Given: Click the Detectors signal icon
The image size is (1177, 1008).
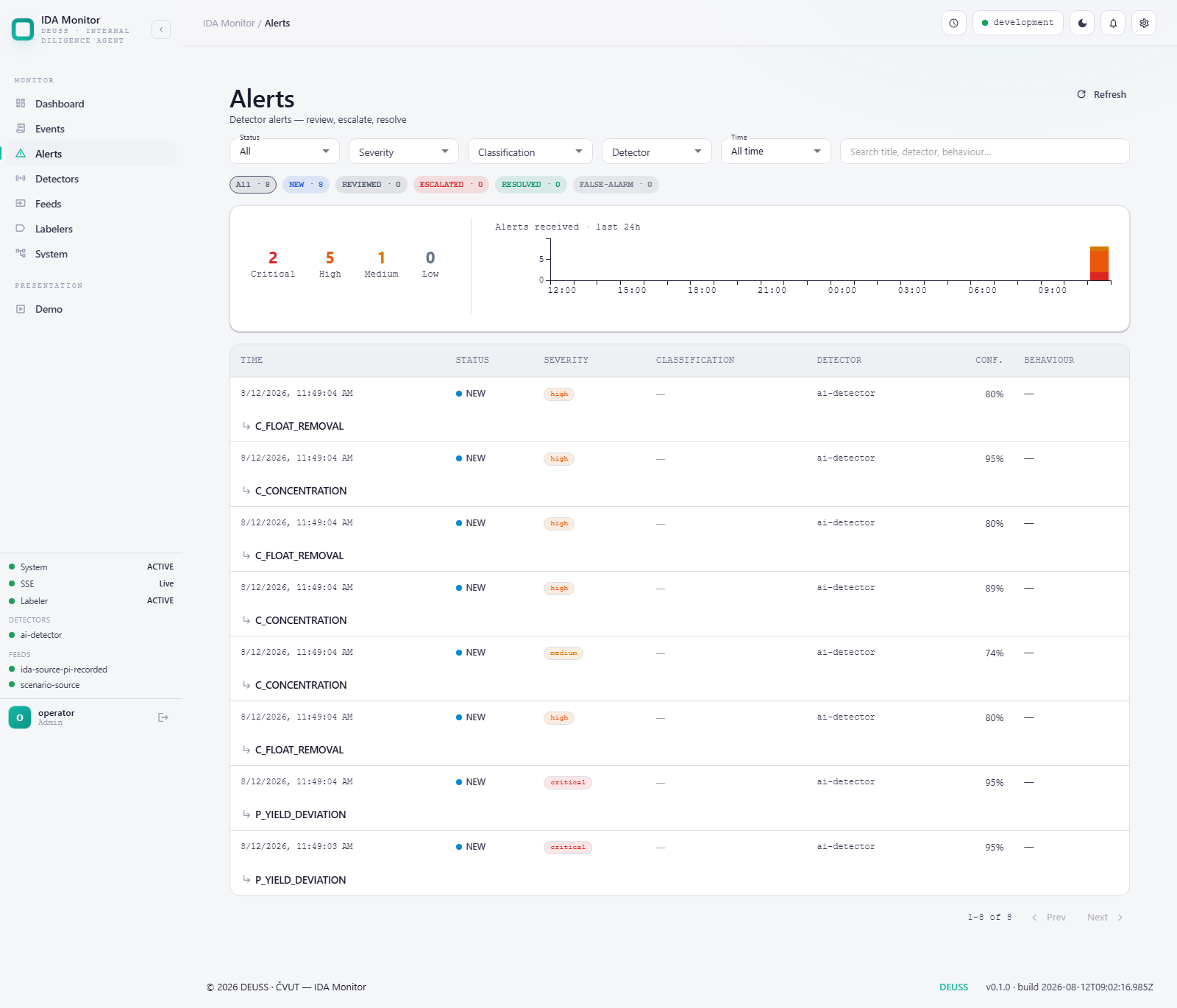Looking at the screenshot, I should point(21,179).
